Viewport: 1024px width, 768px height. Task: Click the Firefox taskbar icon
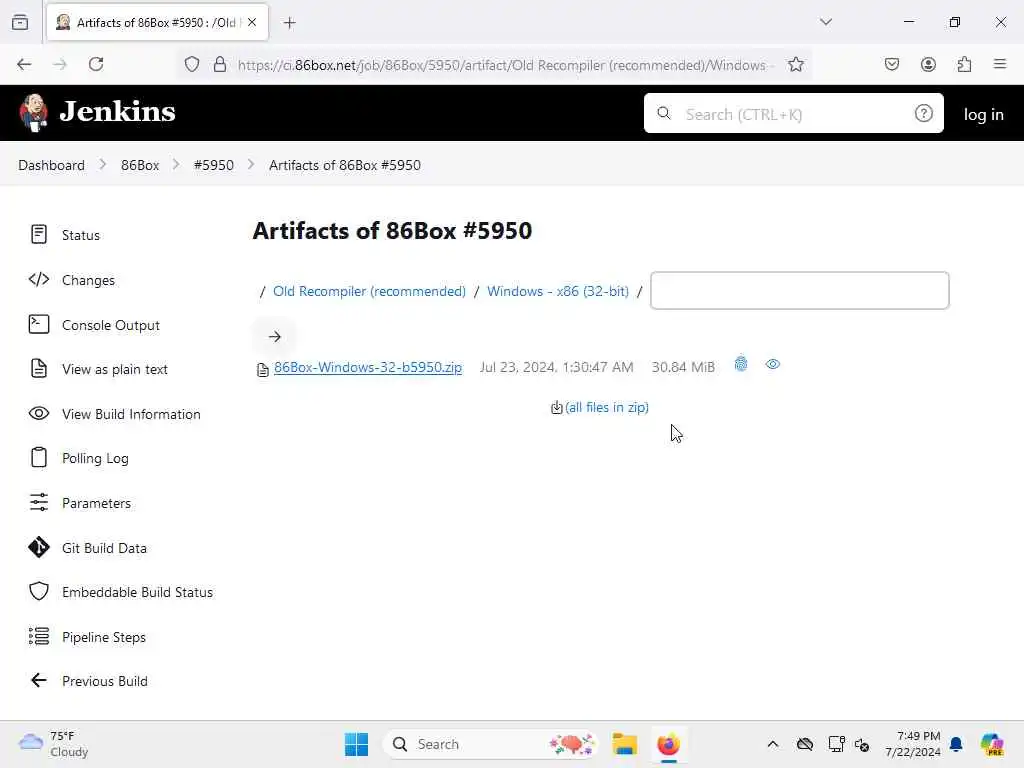[669, 744]
